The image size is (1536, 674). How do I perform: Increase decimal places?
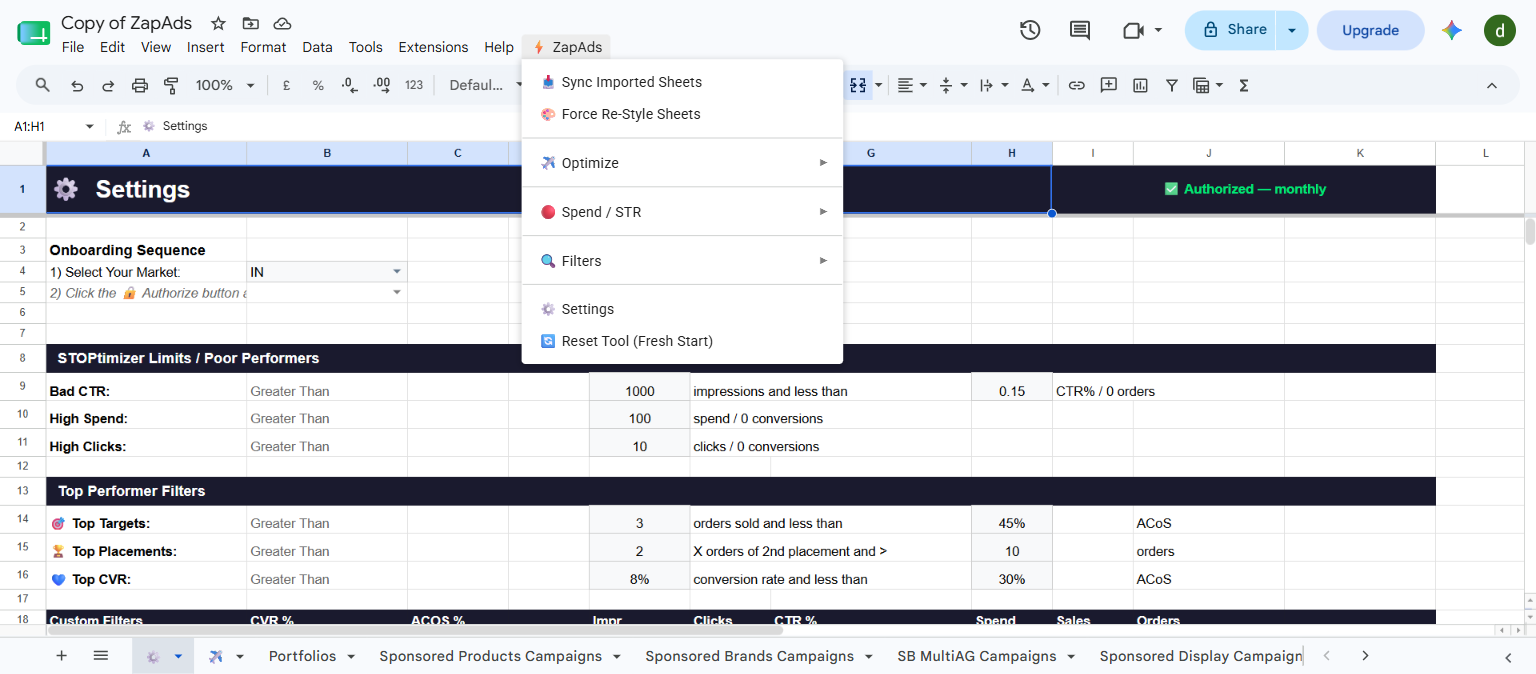(x=381, y=85)
